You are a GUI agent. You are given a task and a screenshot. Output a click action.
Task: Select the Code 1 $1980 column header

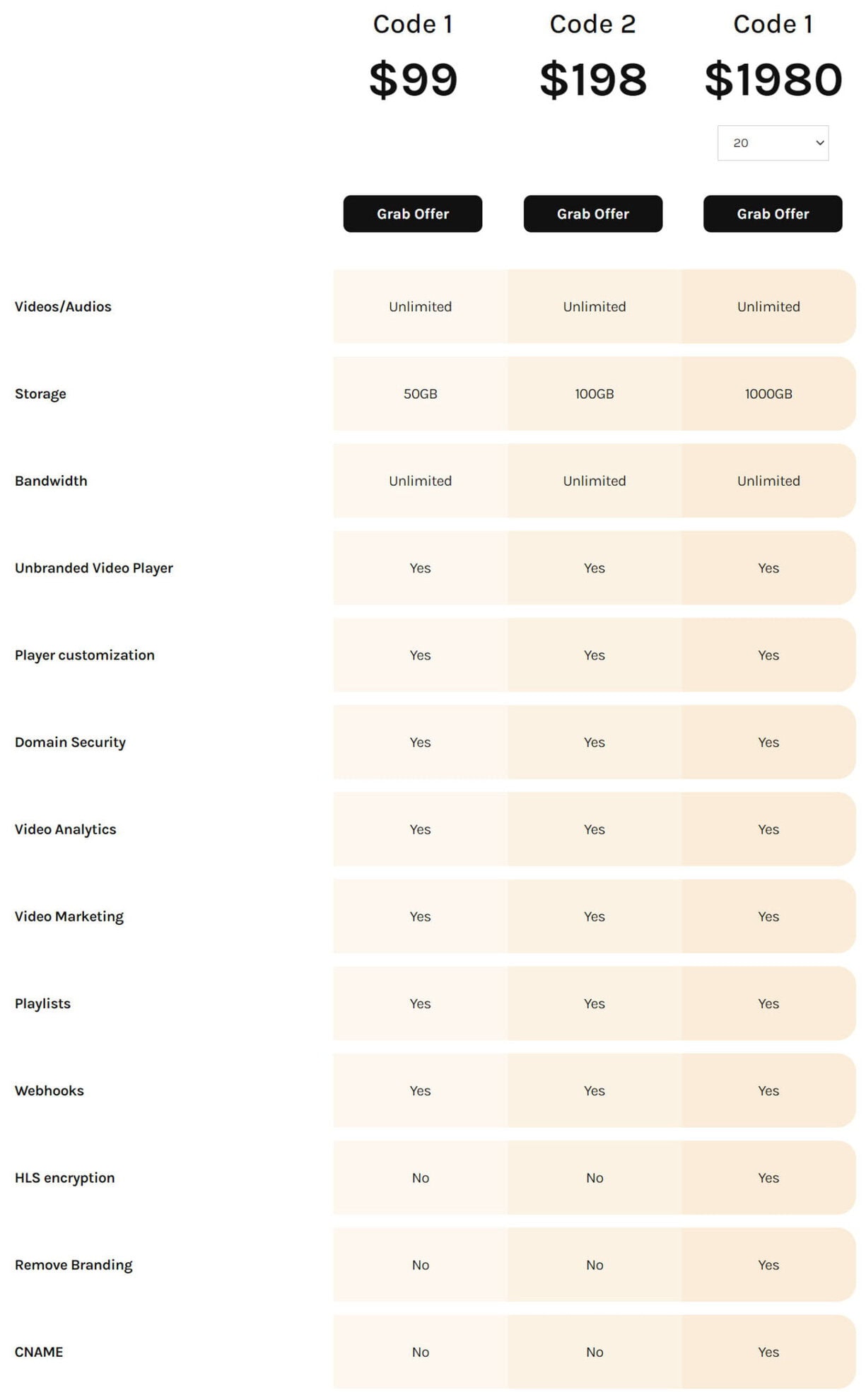click(x=773, y=24)
